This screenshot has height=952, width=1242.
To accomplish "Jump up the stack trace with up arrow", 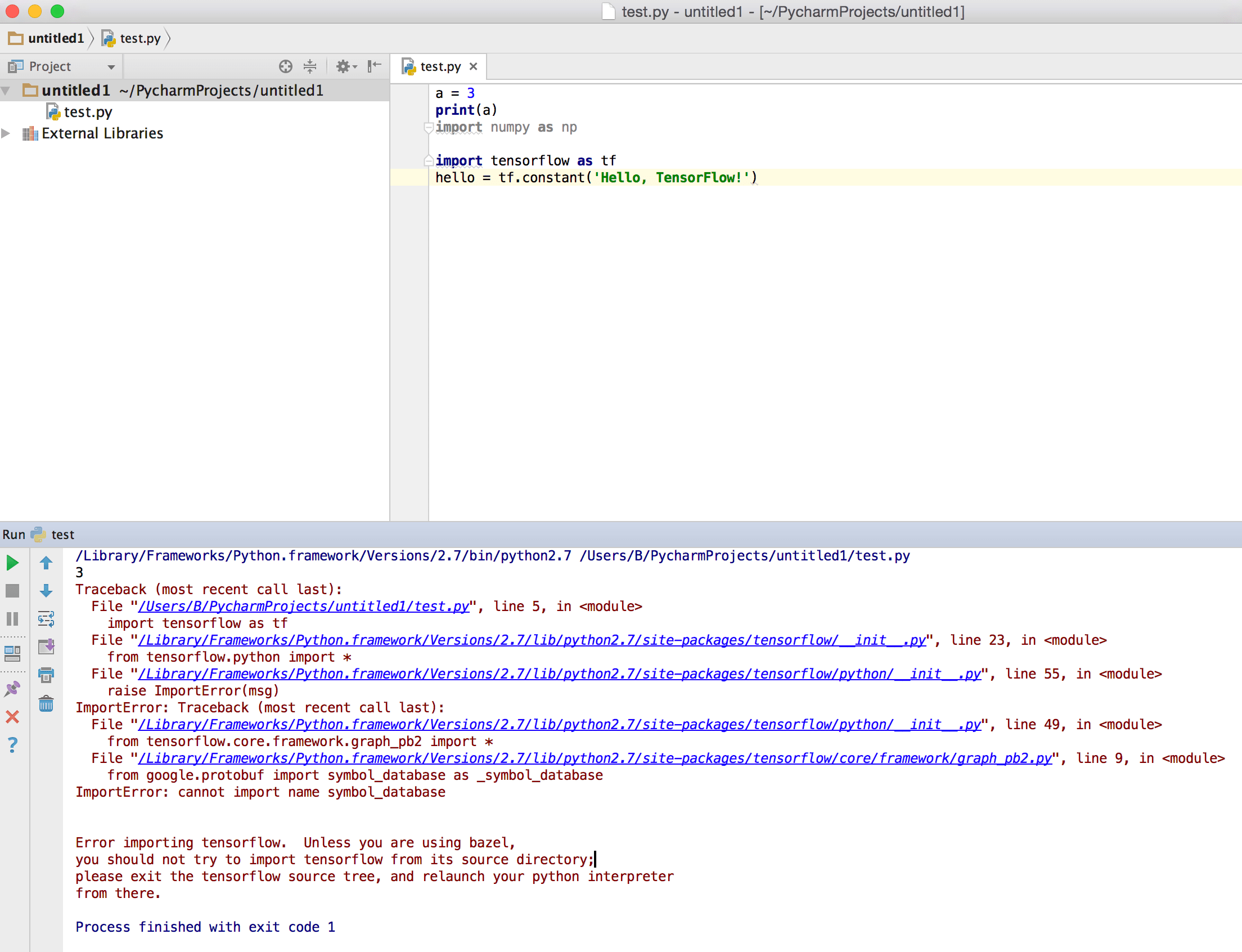I will [x=46, y=563].
